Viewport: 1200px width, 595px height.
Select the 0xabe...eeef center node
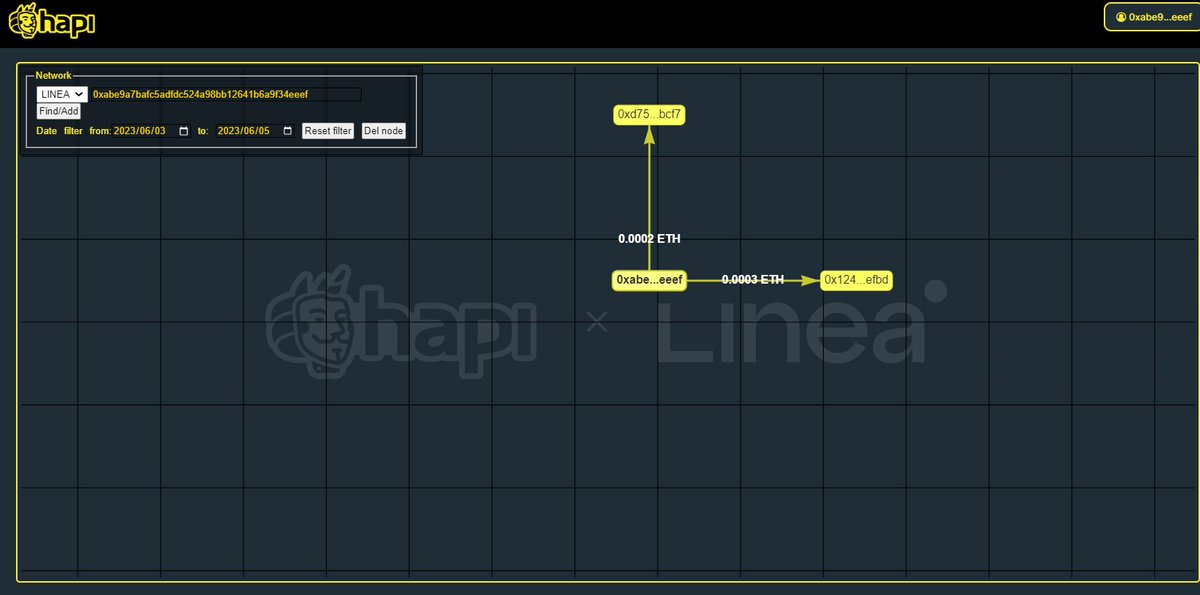(x=649, y=280)
